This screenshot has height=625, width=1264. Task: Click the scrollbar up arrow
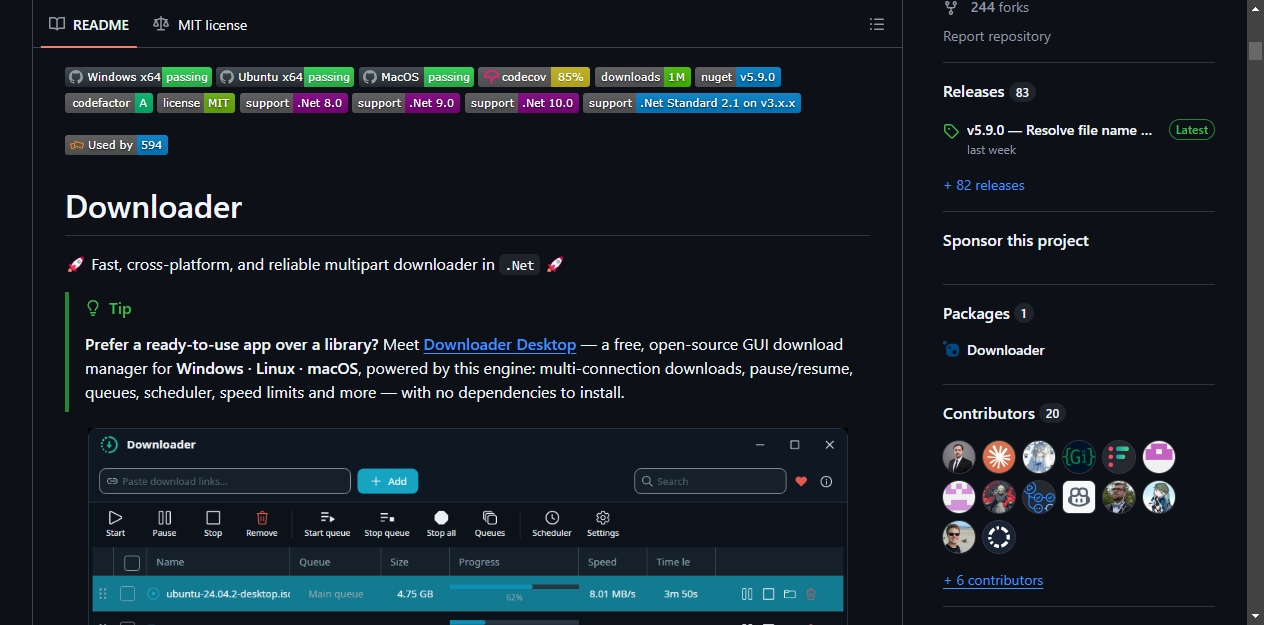[x=1255, y=8]
